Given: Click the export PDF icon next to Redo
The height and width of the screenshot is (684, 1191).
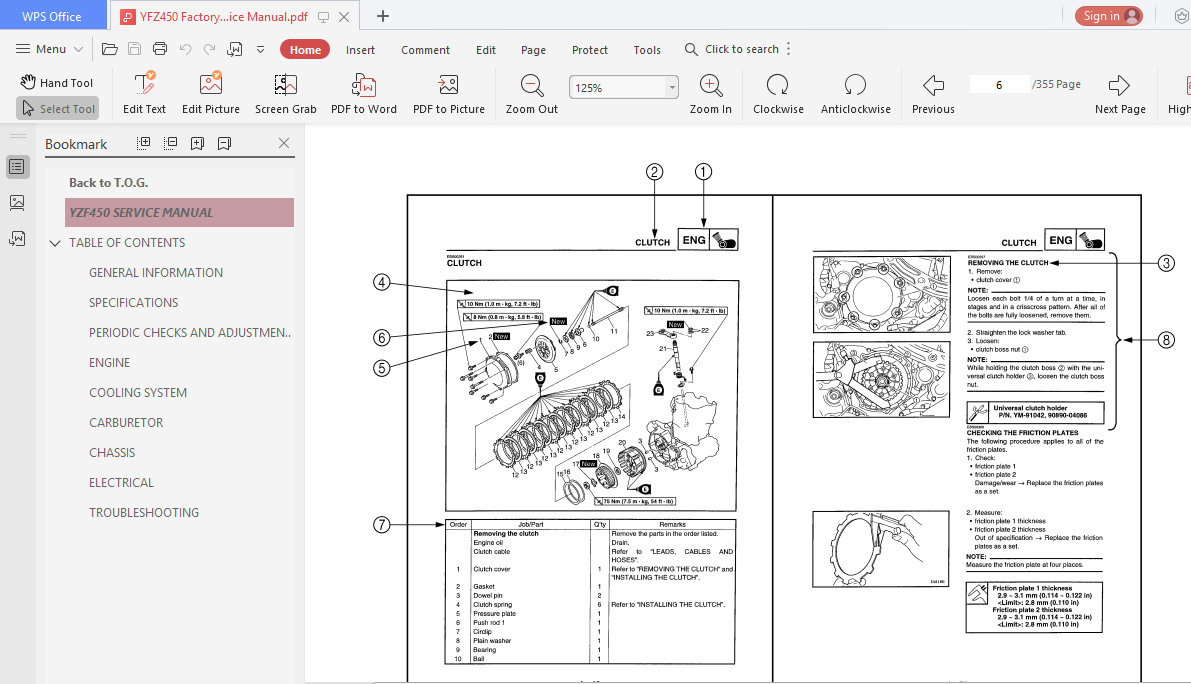Looking at the screenshot, I should click(235, 49).
